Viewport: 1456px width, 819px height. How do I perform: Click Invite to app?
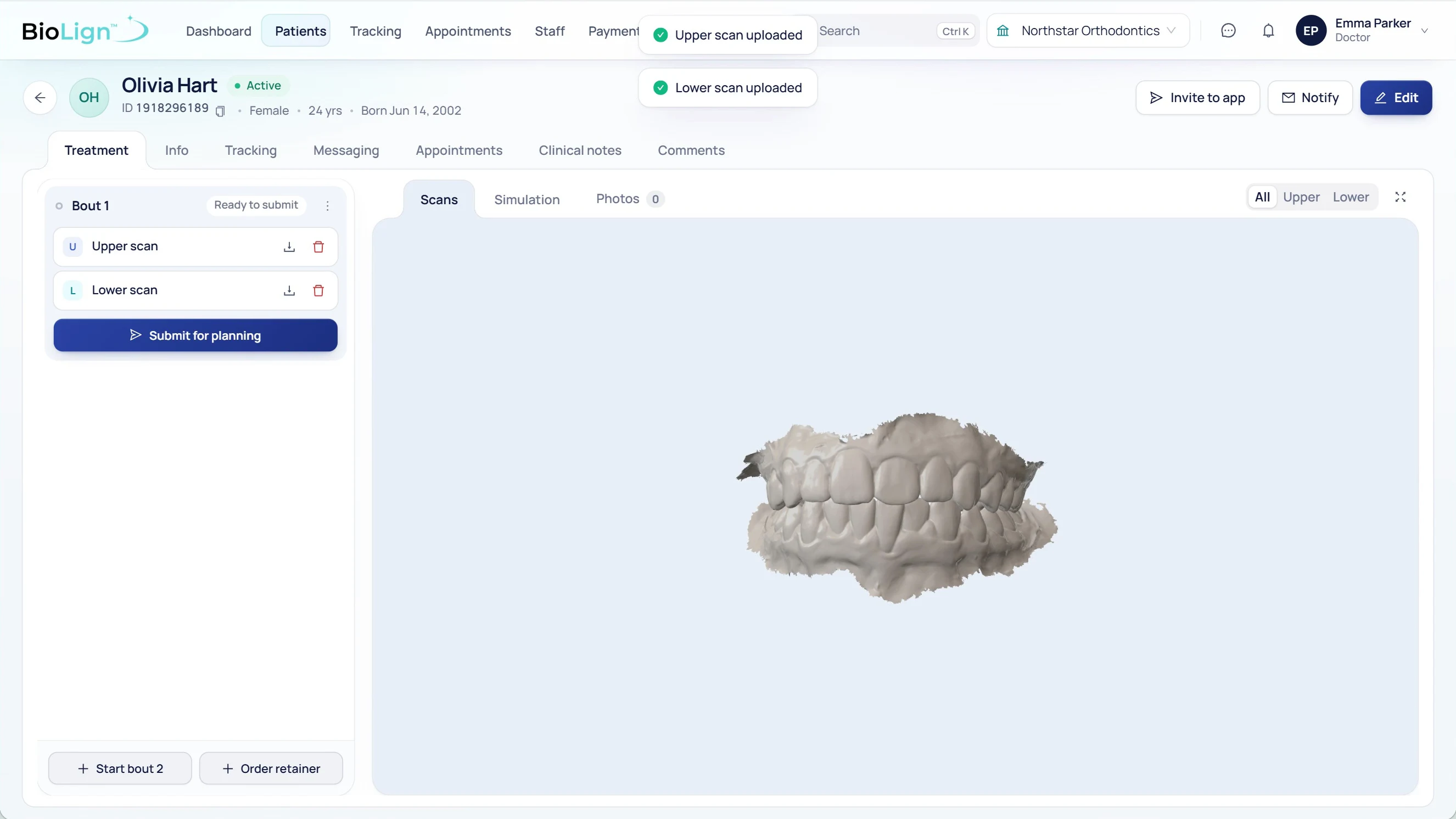click(x=1198, y=98)
